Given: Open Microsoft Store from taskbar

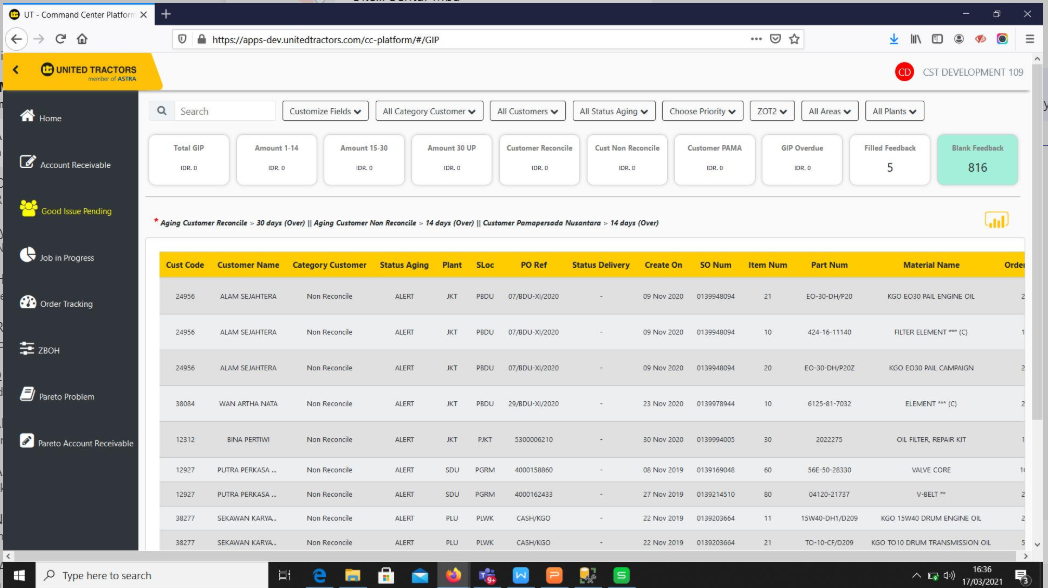Looking at the screenshot, I should [x=386, y=575].
